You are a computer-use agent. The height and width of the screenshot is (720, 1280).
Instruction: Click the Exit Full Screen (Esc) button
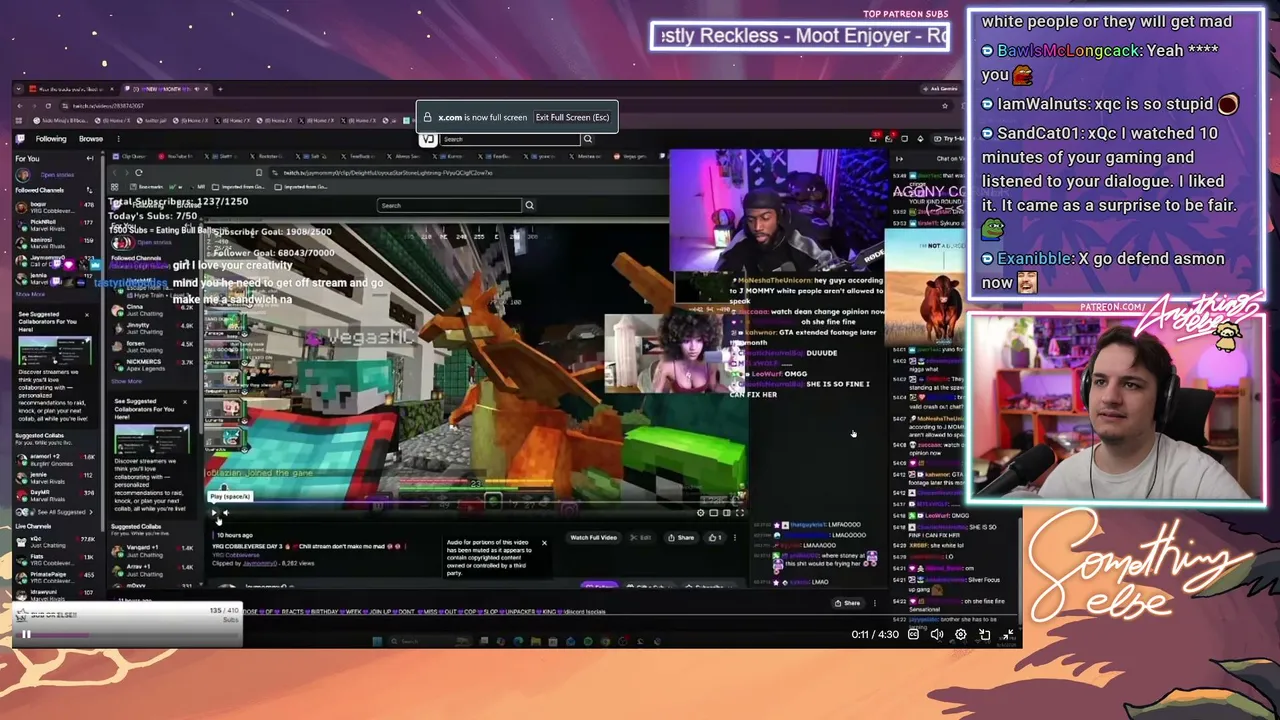(572, 117)
